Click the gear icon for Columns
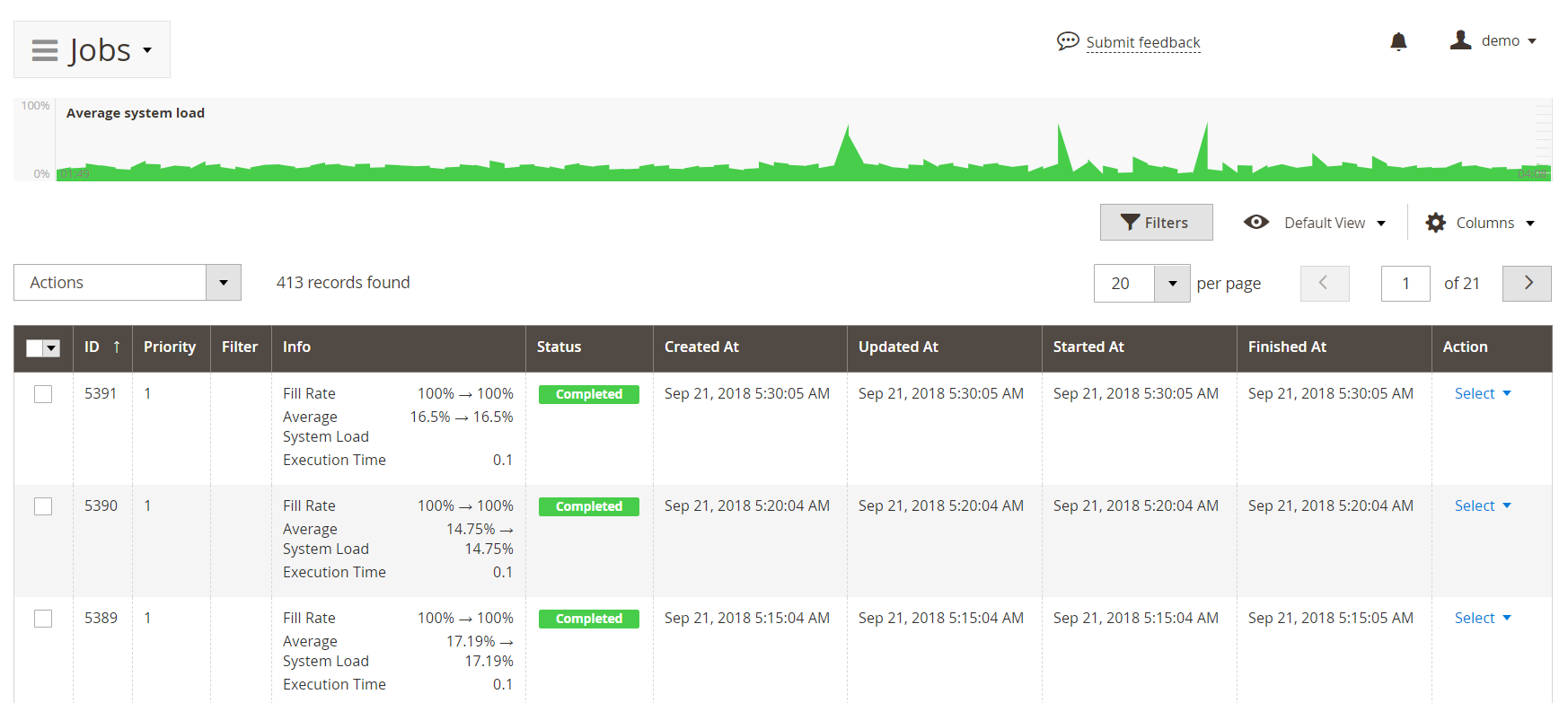 click(x=1435, y=223)
